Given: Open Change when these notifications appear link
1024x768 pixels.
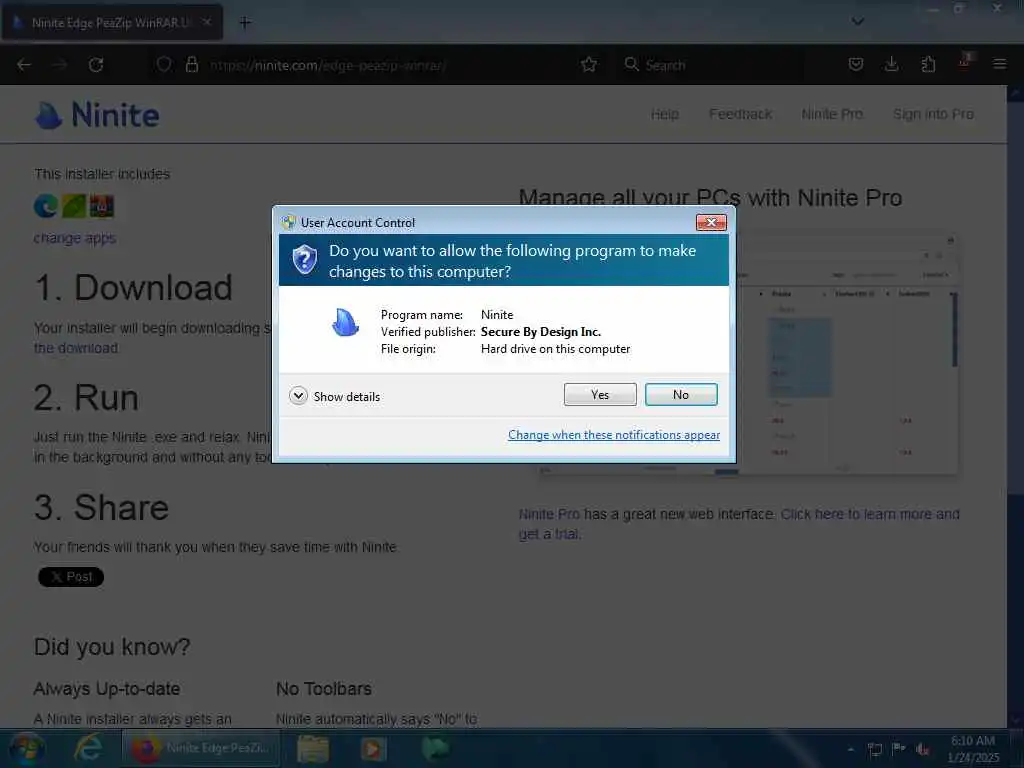Looking at the screenshot, I should pyautogui.click(x=614, y=435).
